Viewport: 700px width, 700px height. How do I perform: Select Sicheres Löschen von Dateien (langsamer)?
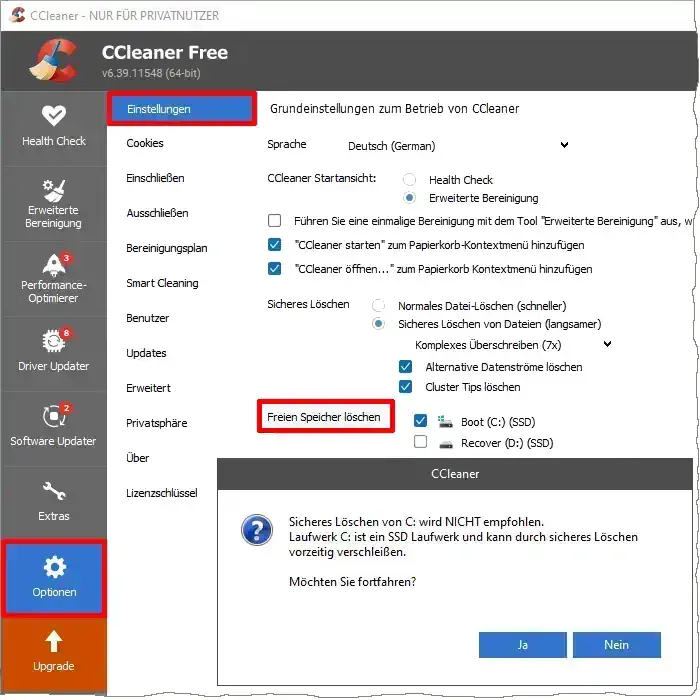378,324
